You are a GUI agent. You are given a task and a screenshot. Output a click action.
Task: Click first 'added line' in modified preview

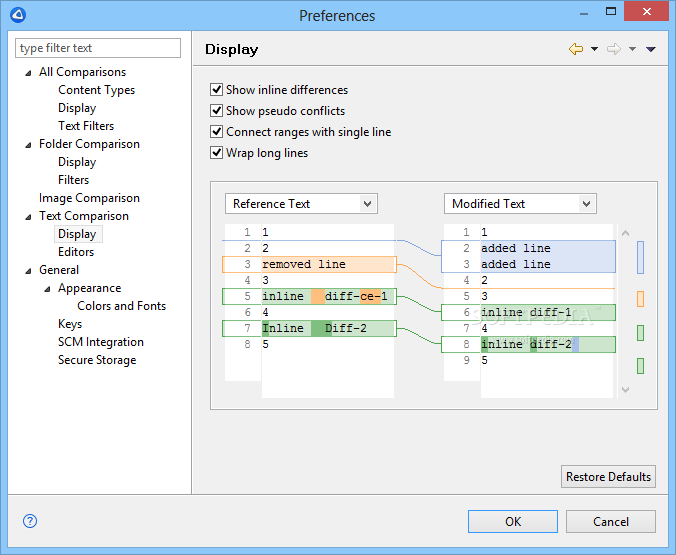click(516, 248)
